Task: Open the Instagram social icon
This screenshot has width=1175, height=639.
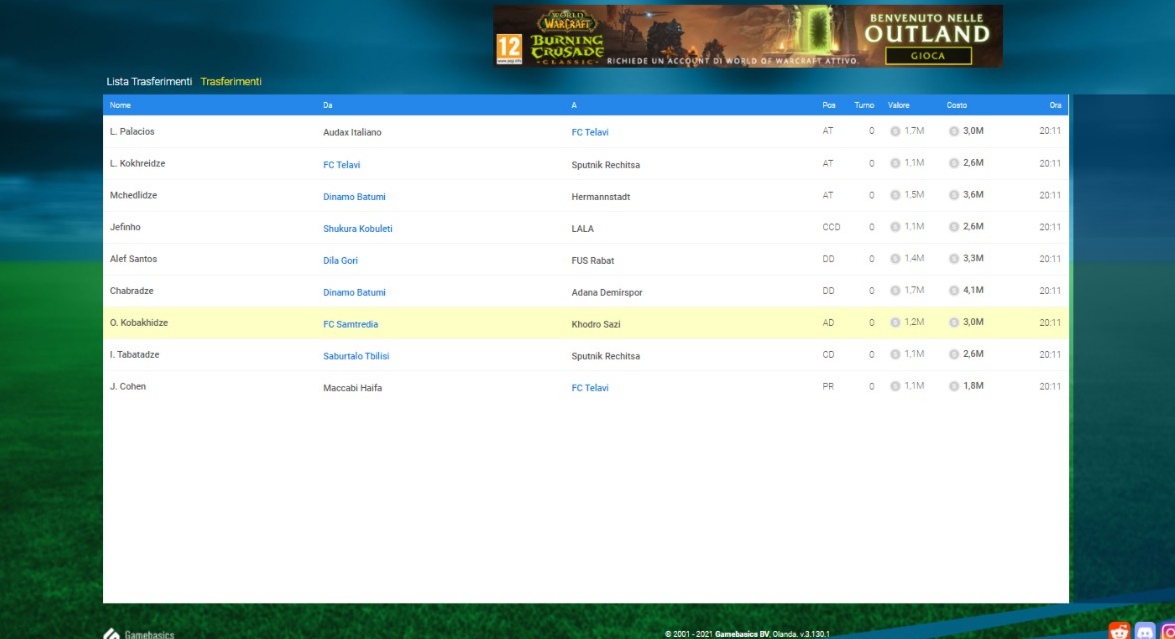Action: [1168, 631]
